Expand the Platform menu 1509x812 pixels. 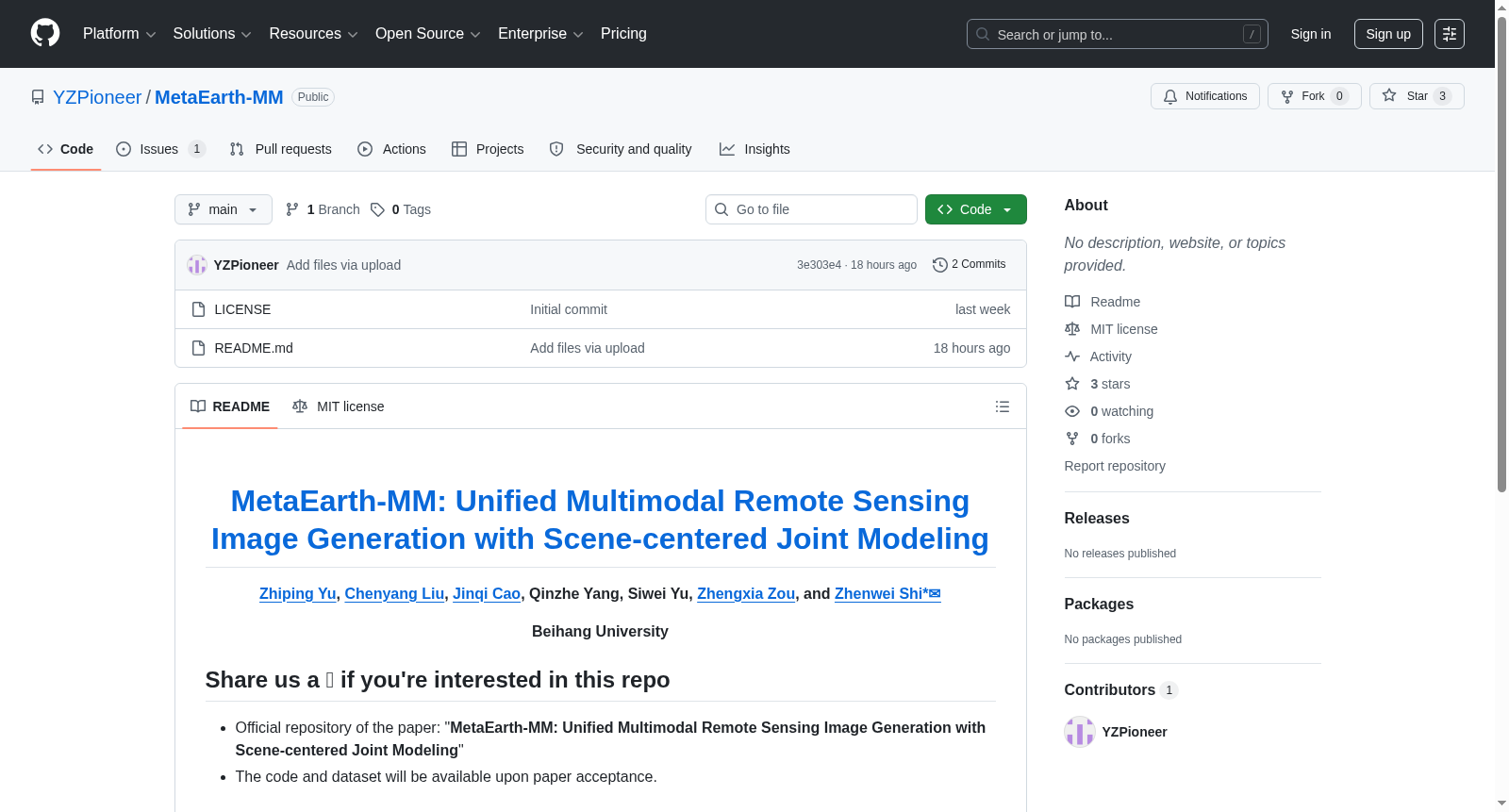pos(119,34)
